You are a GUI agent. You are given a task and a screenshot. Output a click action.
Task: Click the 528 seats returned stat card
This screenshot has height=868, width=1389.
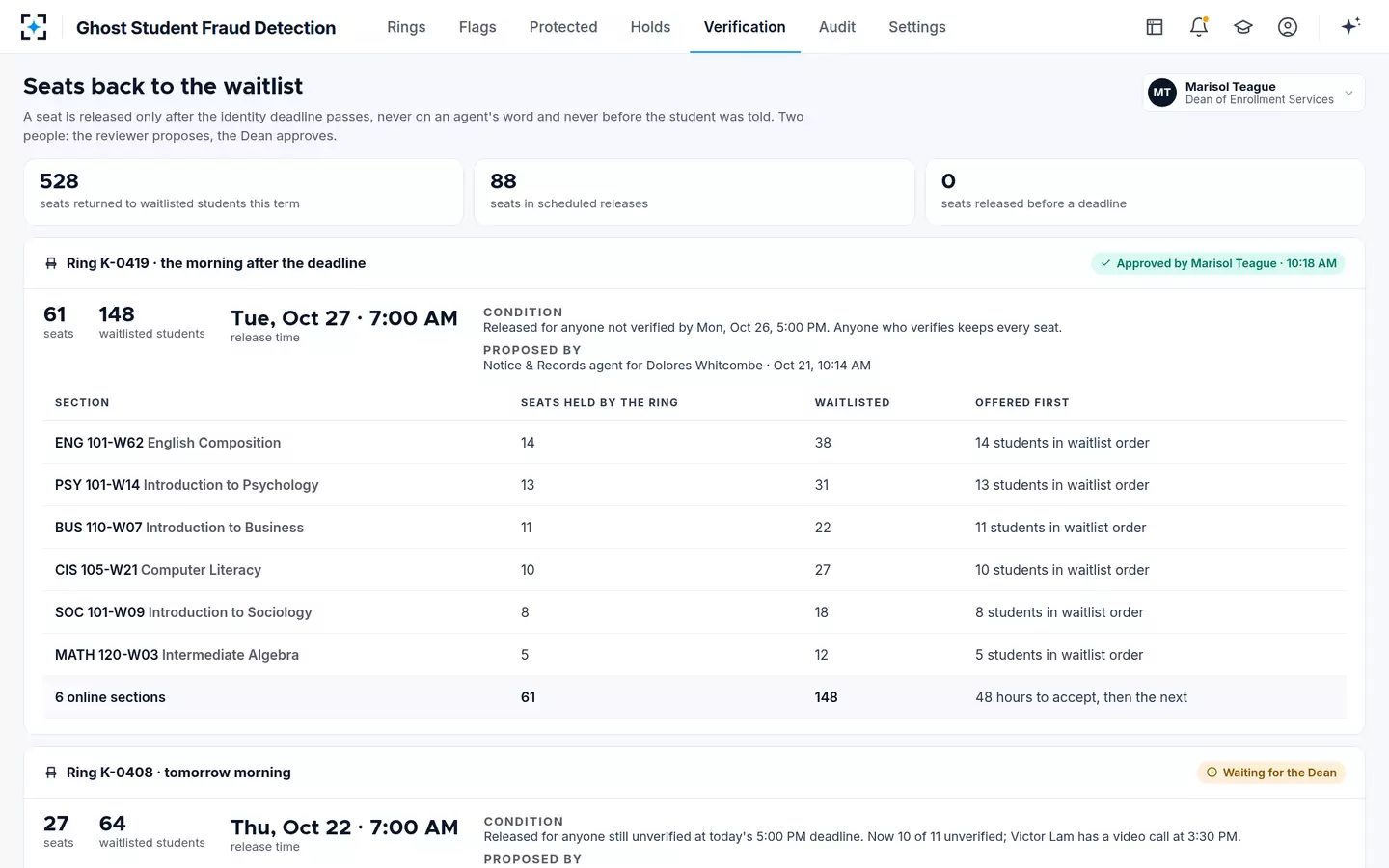[x=243, y=192]
